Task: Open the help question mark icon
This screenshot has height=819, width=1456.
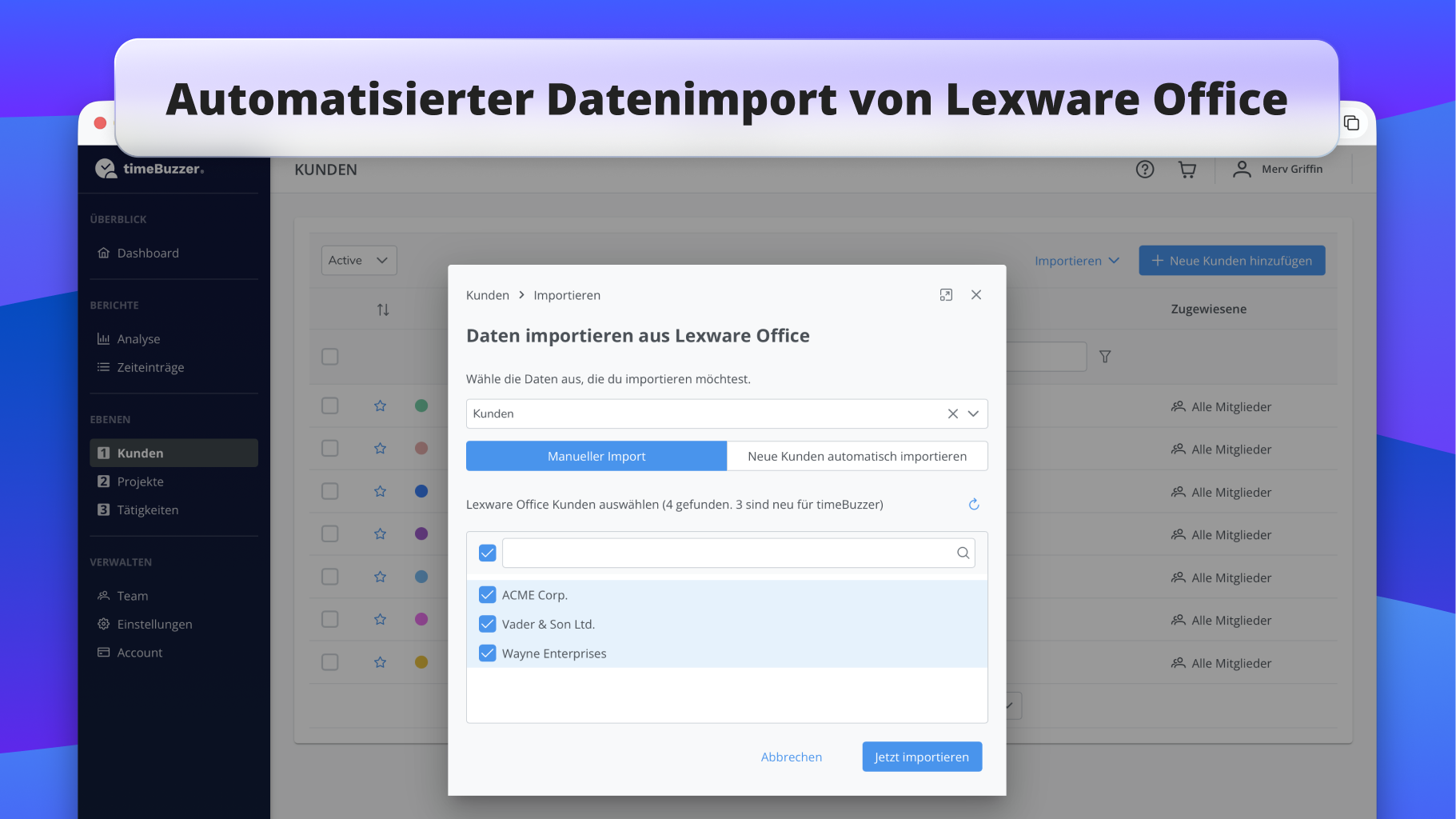Action: pyautogui.click(x=1144, y=170)
